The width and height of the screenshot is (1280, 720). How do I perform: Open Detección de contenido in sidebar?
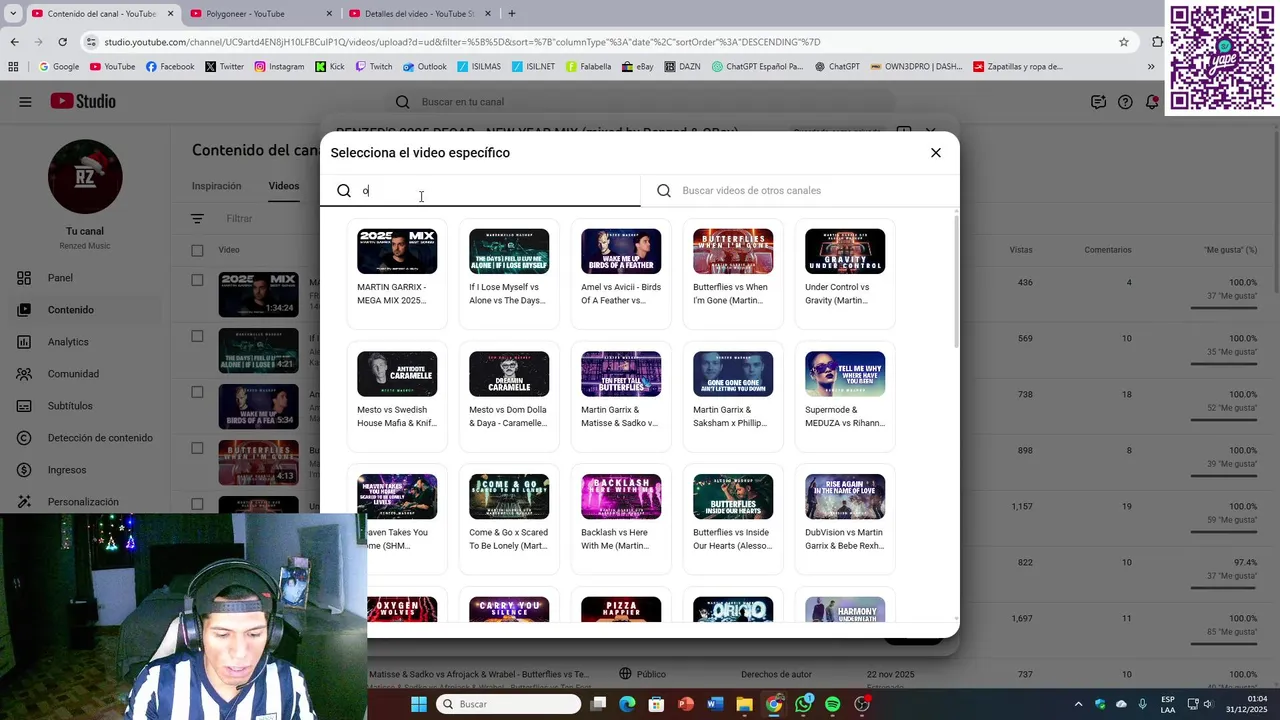(x=85, y=438)
